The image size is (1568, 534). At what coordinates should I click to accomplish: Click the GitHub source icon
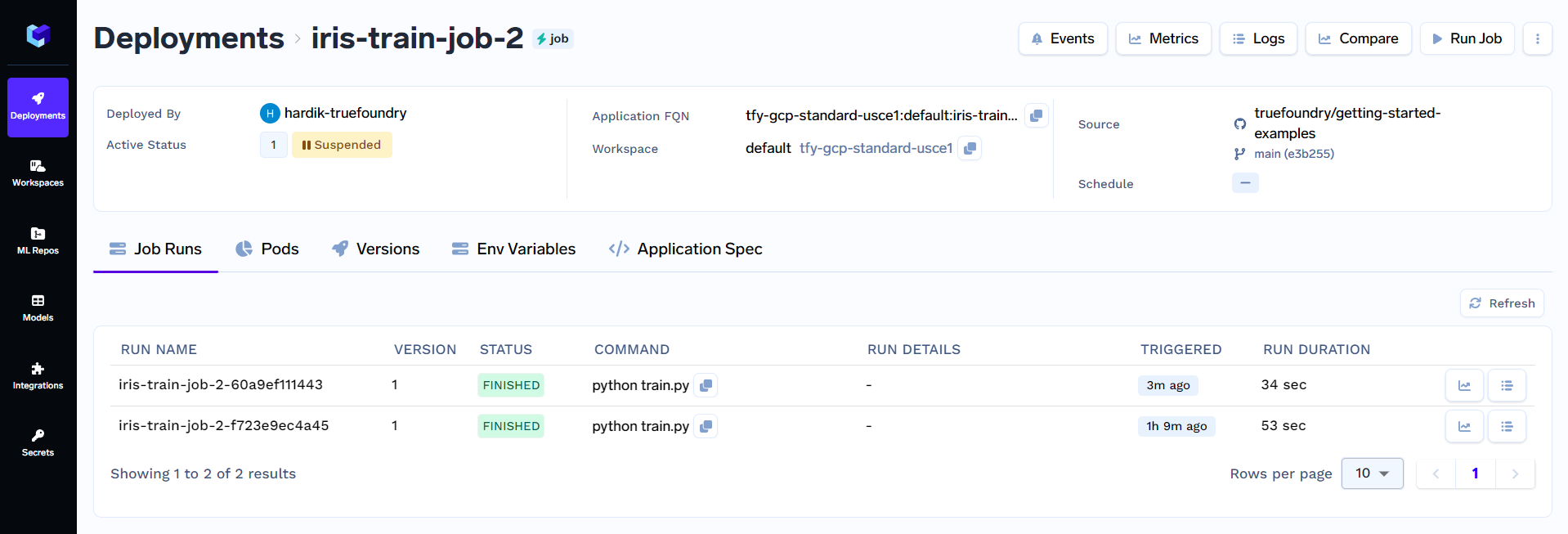click(1240, 123)
